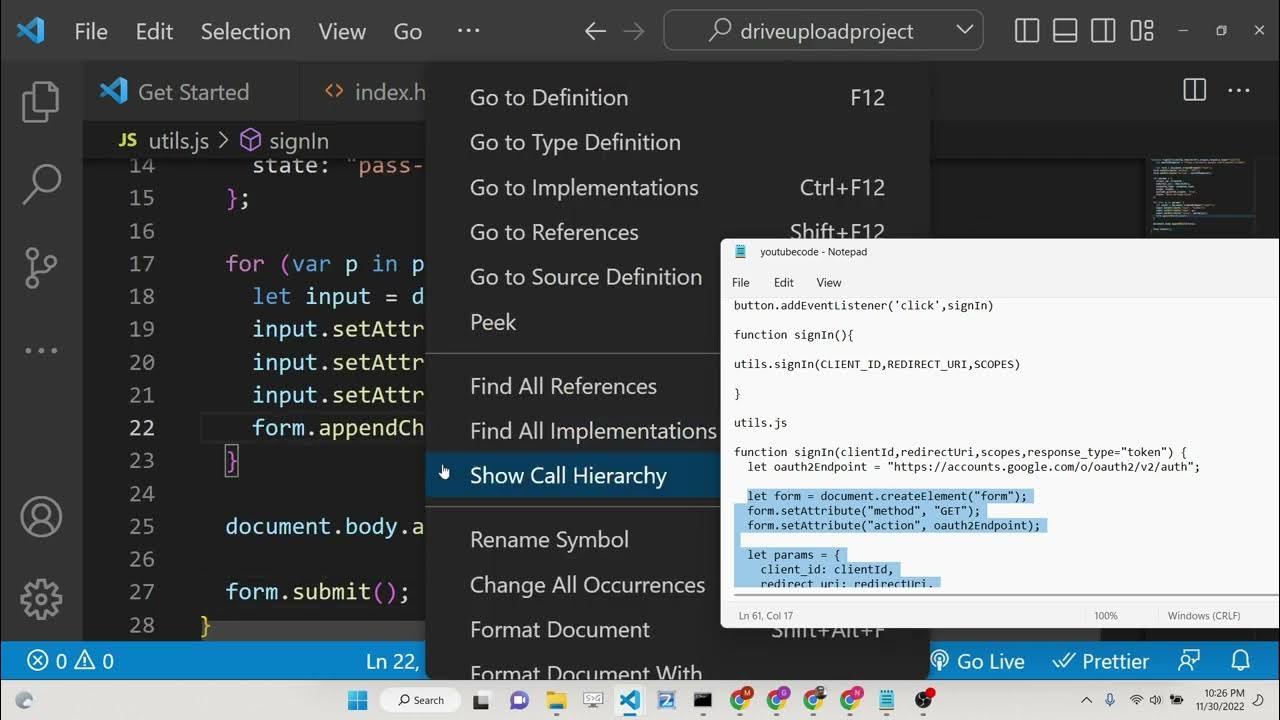Image resolution: width=1280 pixels, height=720 pixels.
Task: Split the editor to the right
Action: click(1194, 91)
